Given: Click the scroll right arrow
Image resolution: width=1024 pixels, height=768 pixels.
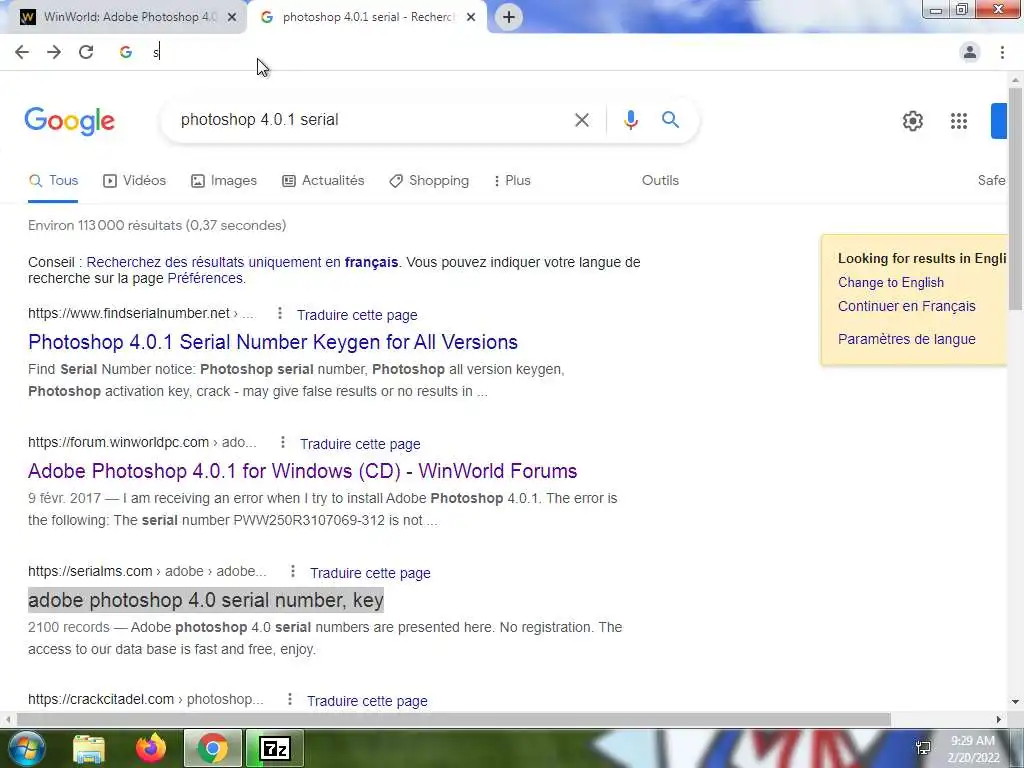Looking at the screenshot, I should click(999, 720).
